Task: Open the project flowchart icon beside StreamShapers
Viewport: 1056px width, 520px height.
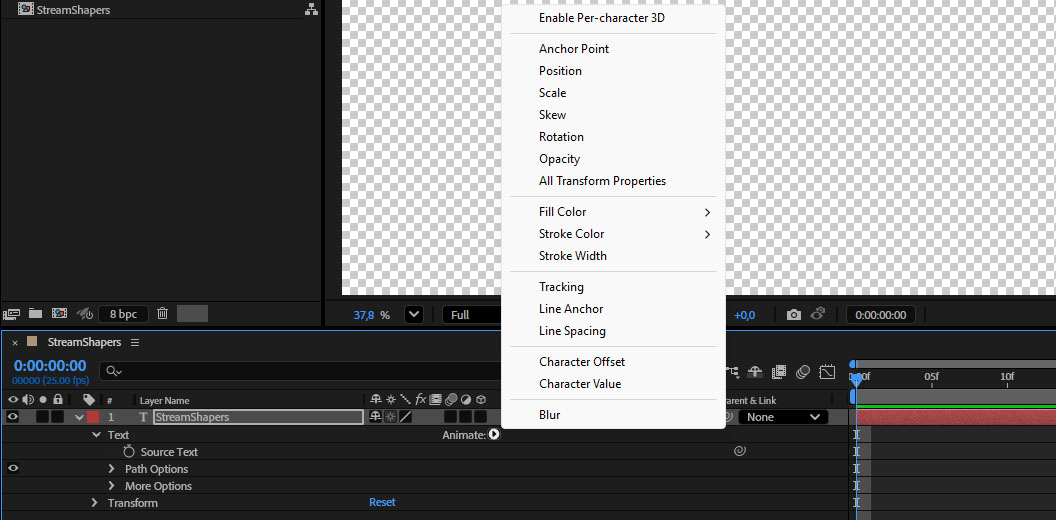Action: coord(310,9)
